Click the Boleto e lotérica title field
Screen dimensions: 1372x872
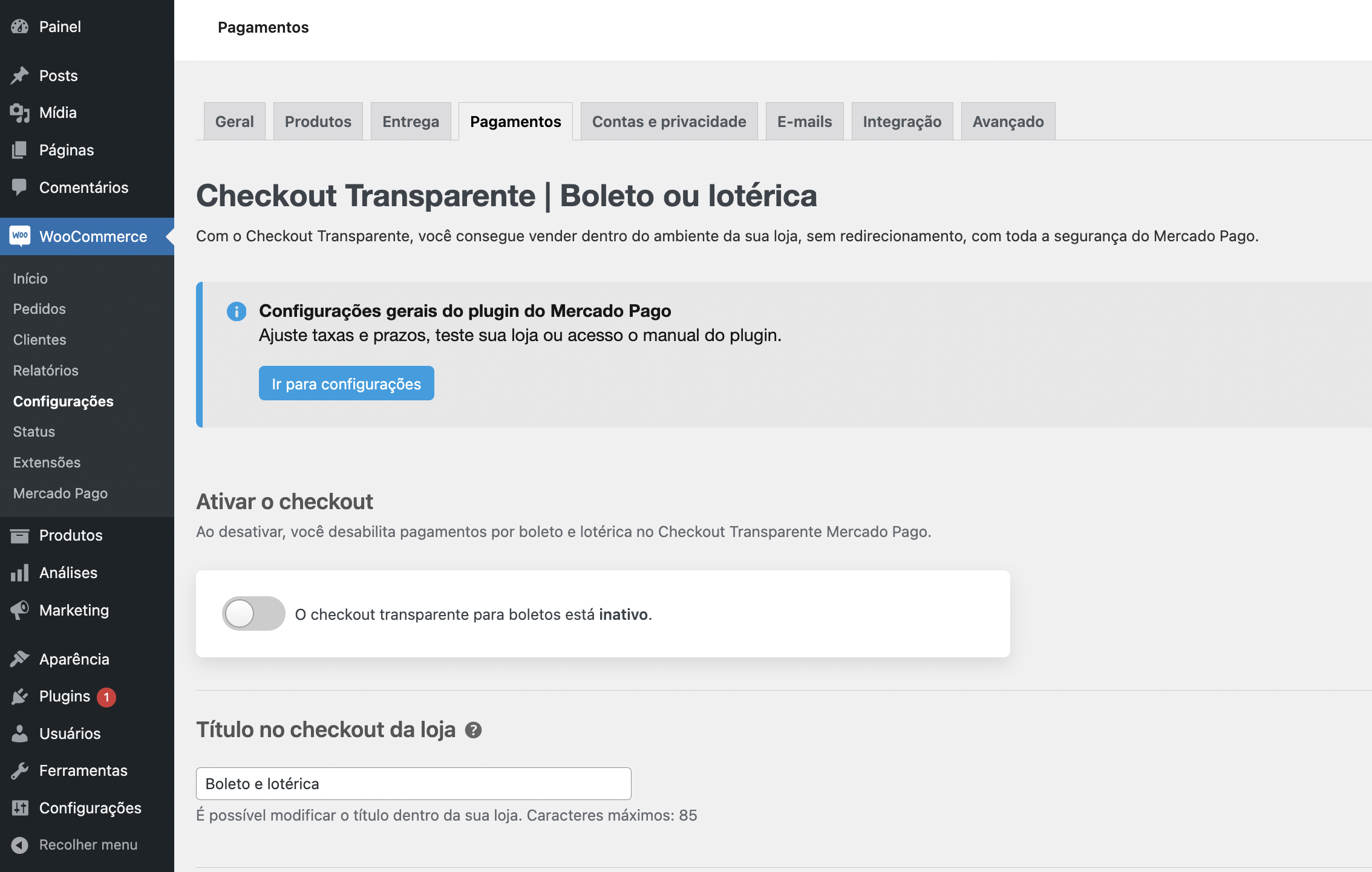(414, 784)
